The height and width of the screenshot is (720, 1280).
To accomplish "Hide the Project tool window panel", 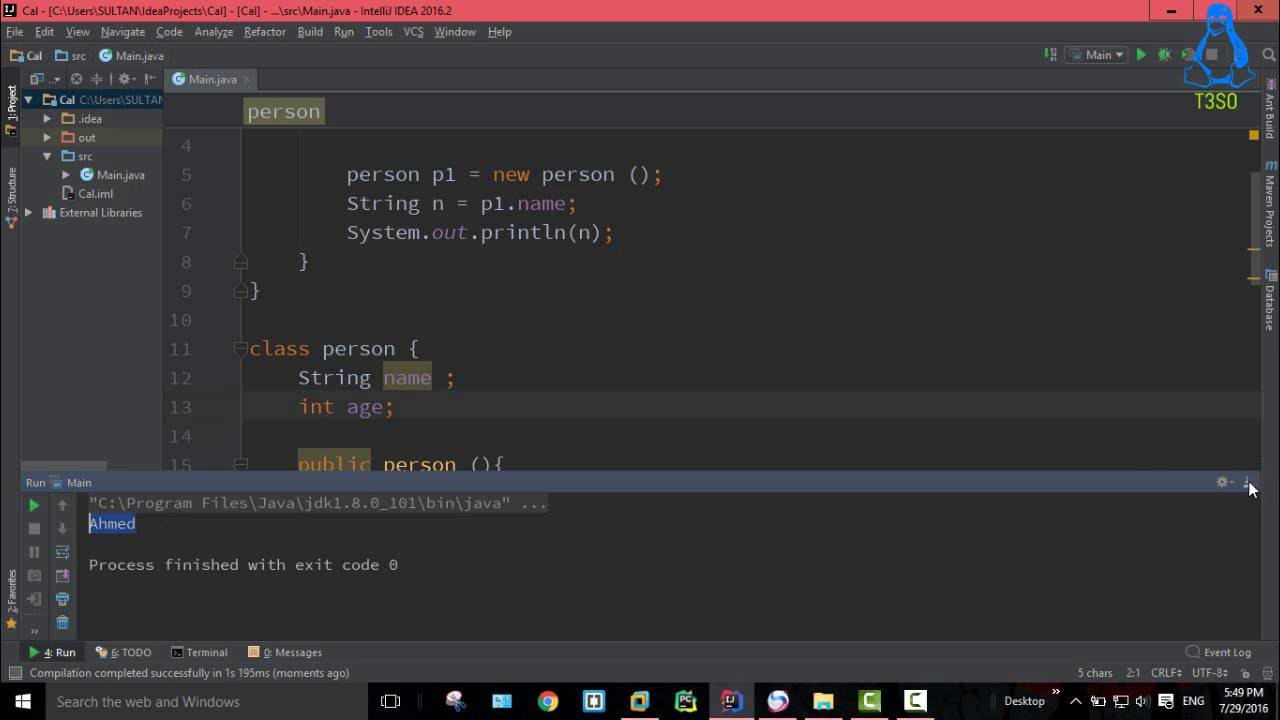I will coord(148,79).
